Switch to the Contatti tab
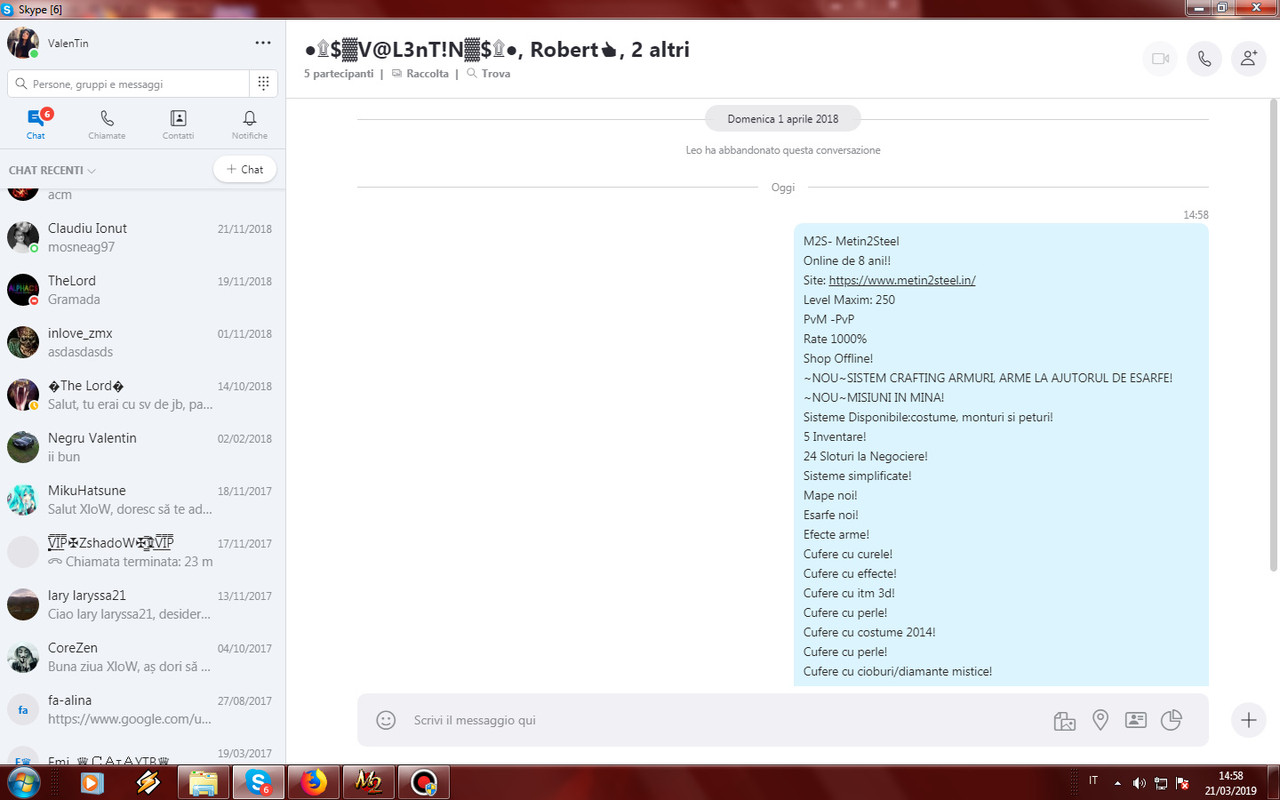 point(178,124)
